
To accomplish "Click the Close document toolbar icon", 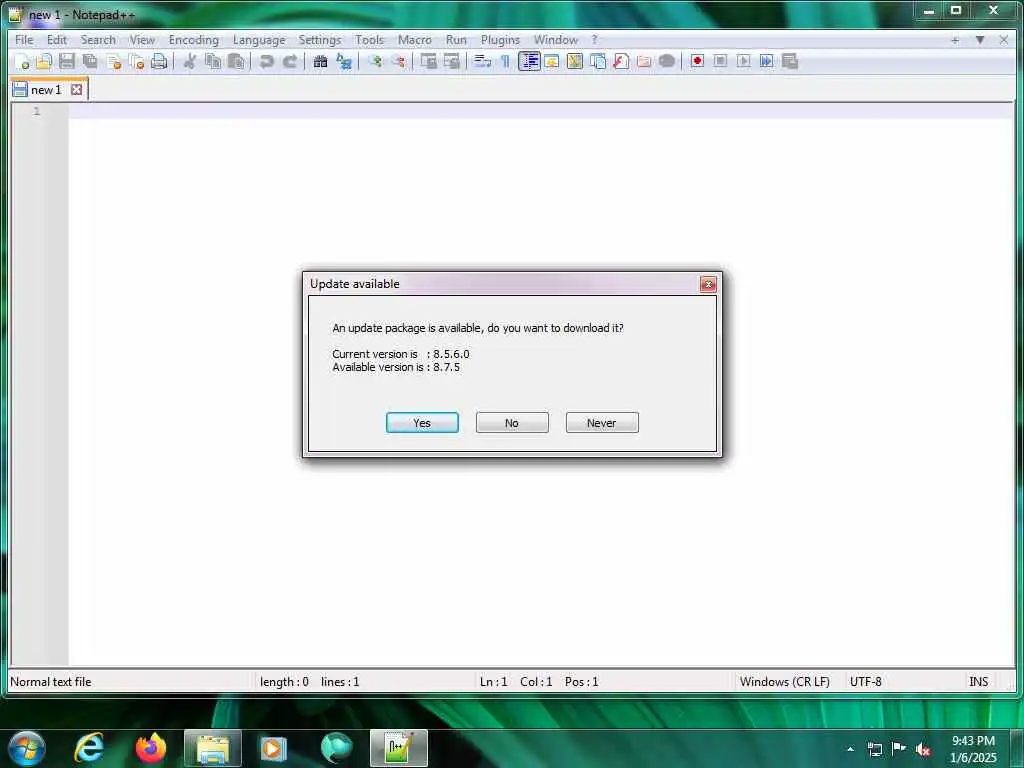I will click(114, 61).
